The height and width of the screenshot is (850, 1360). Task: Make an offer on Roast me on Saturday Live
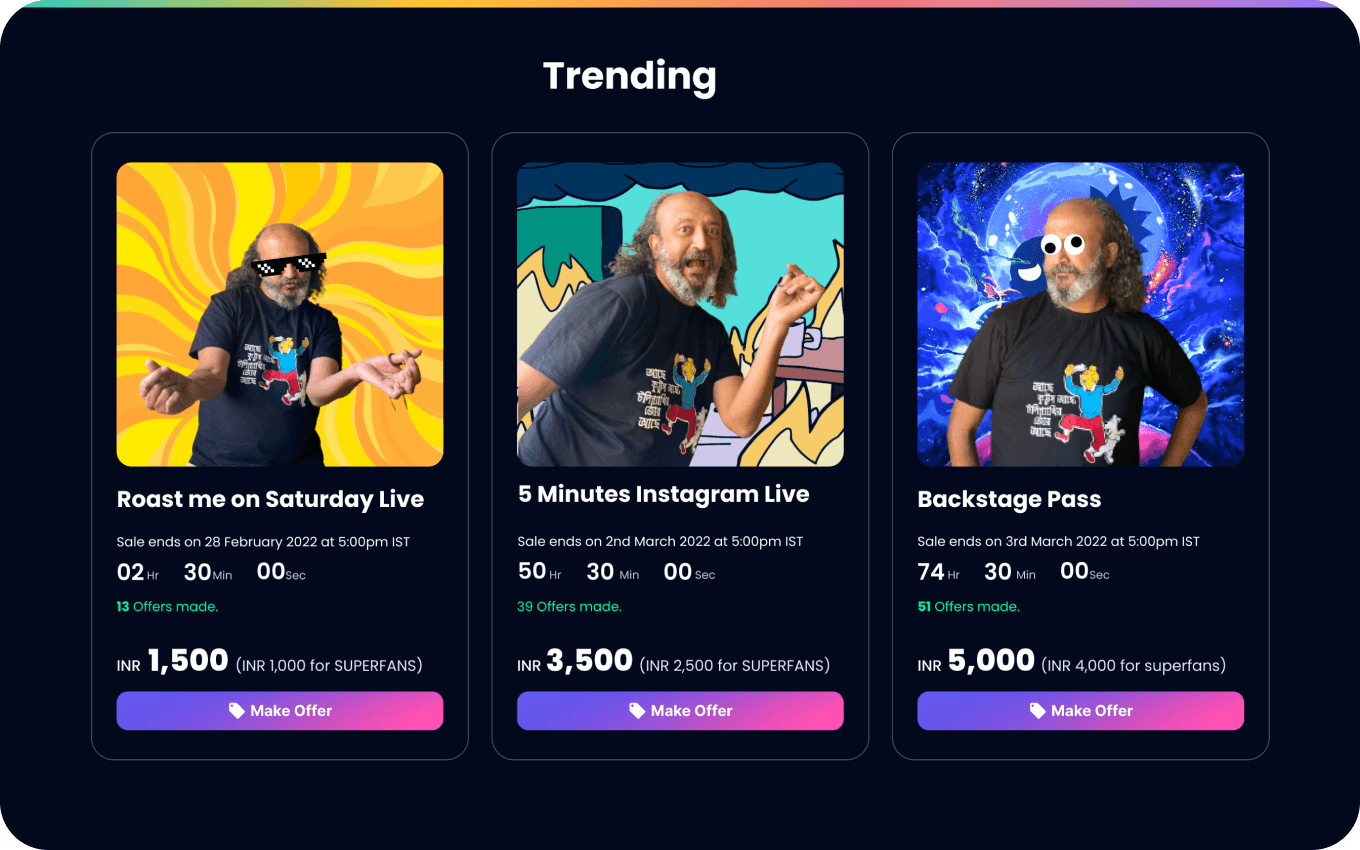tap(280, 711)
